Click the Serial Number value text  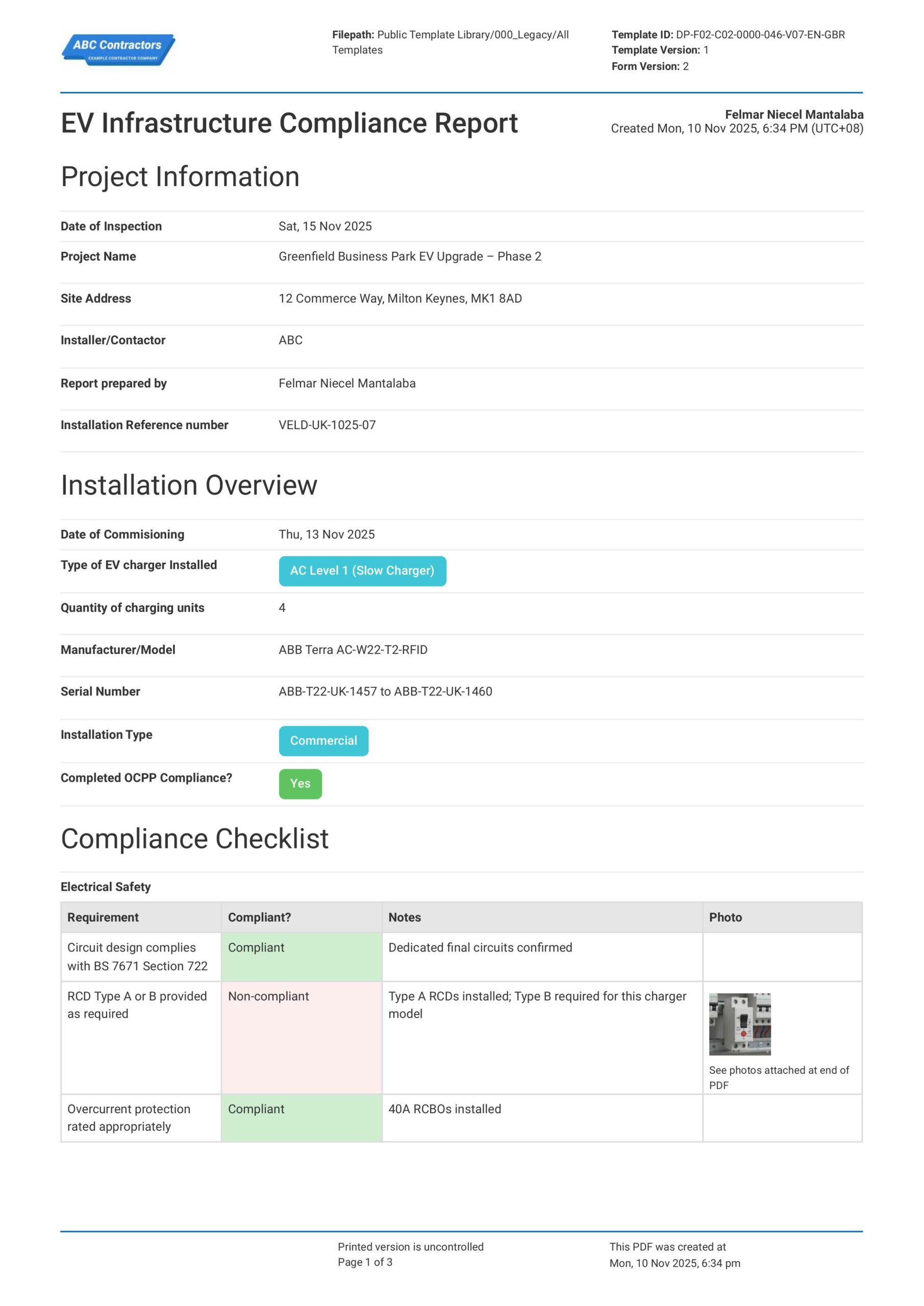385,692
